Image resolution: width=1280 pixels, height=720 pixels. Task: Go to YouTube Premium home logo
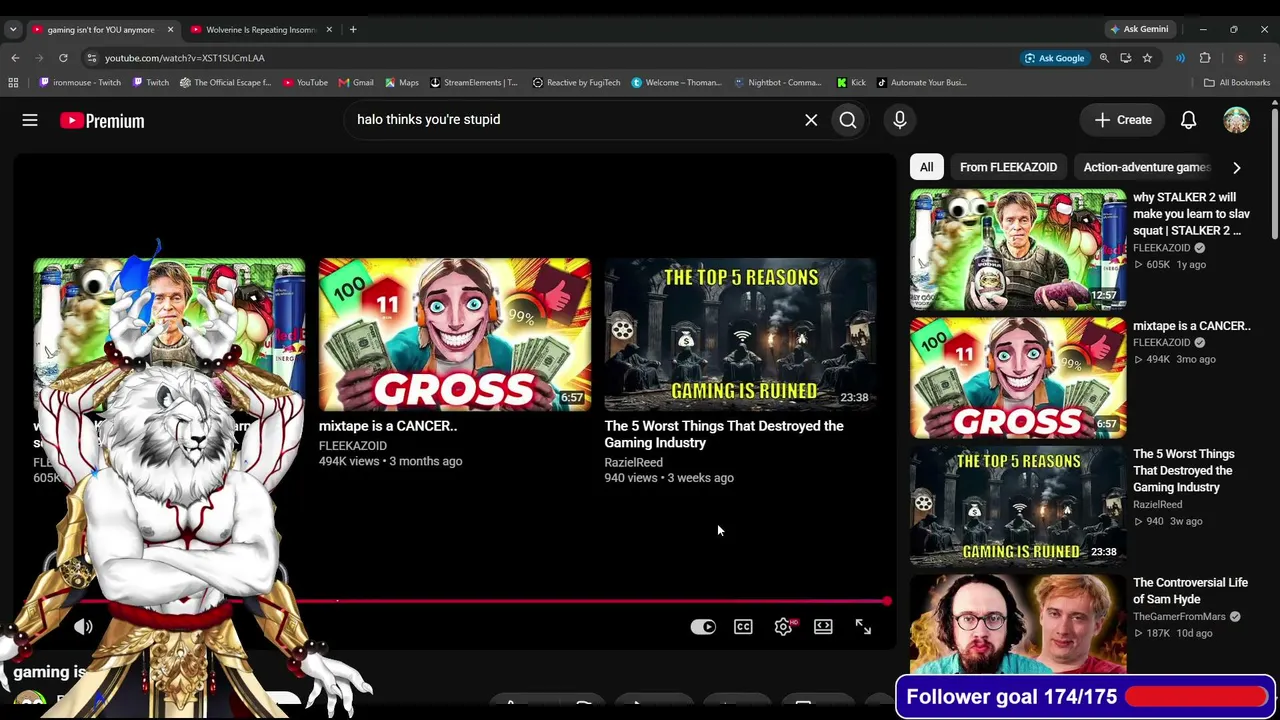[102, 121]
